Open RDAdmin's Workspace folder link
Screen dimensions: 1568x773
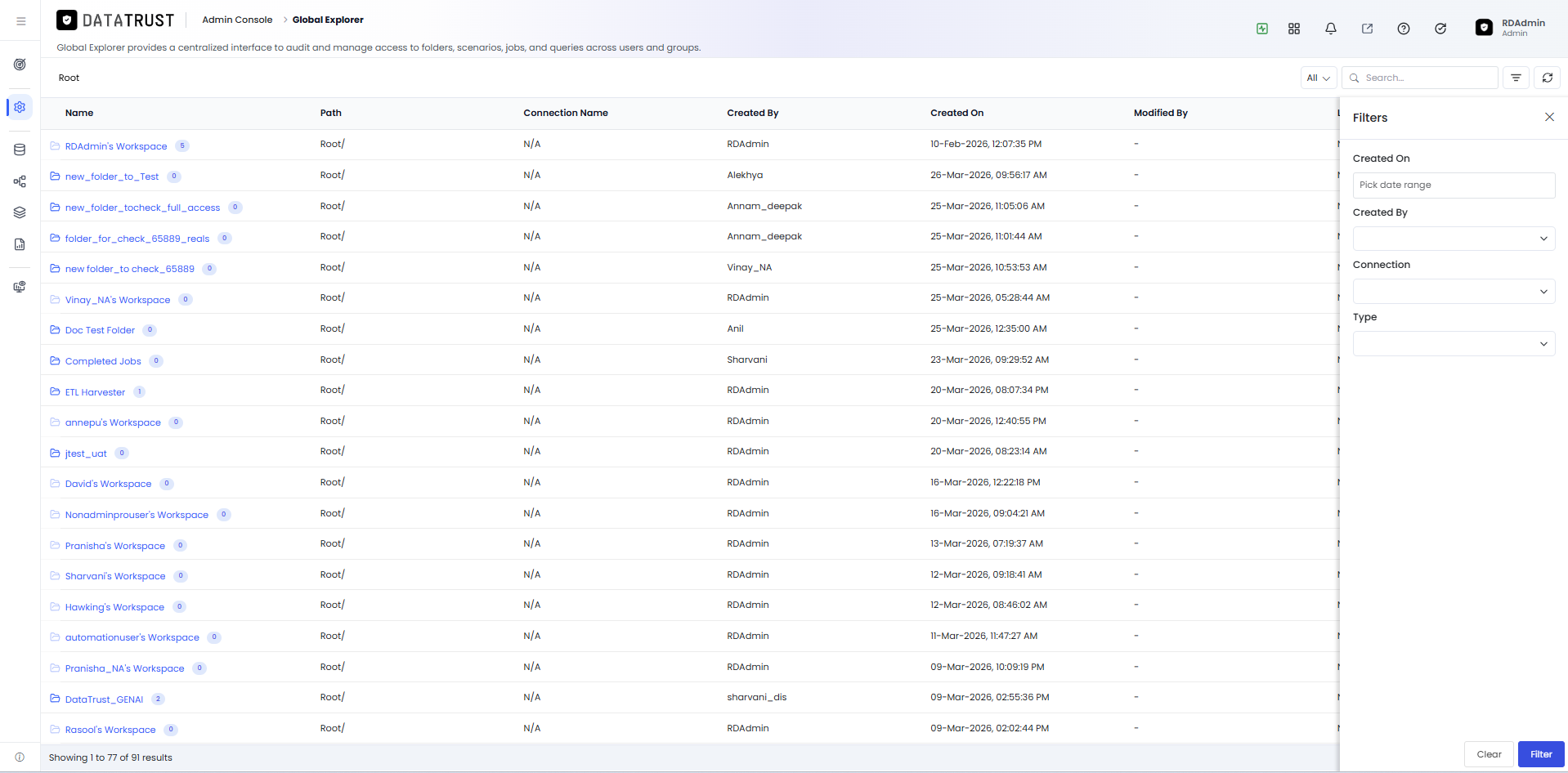[x=116, y=146]
